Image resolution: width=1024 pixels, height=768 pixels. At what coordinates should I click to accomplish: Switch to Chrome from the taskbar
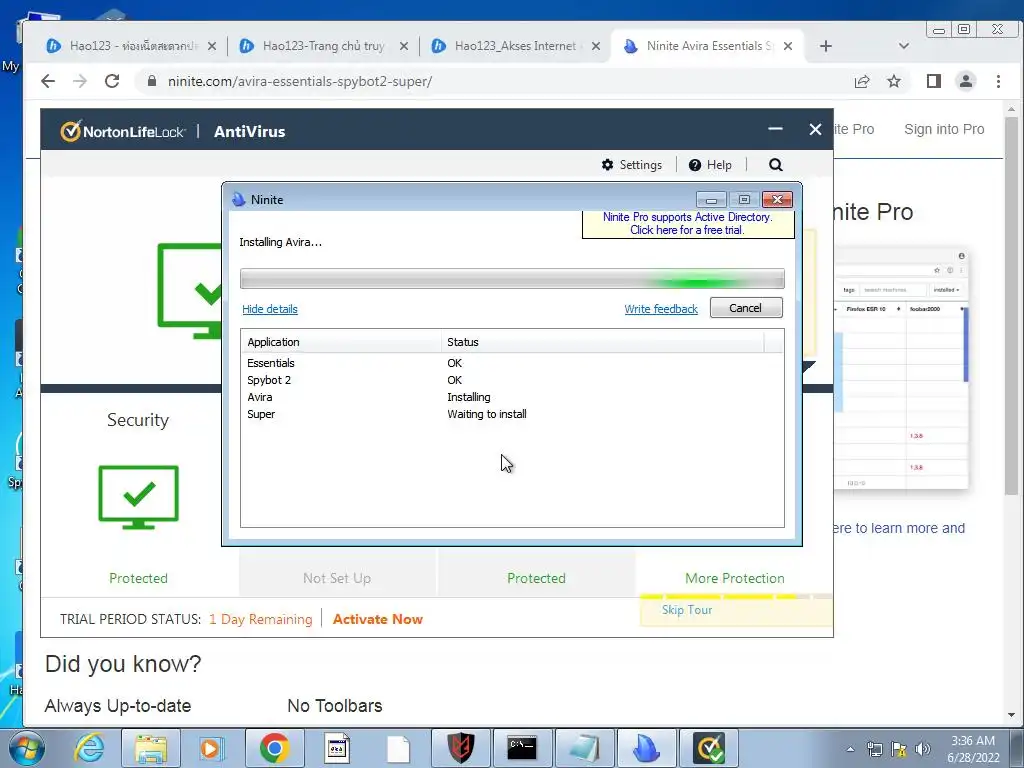(274, 748)
